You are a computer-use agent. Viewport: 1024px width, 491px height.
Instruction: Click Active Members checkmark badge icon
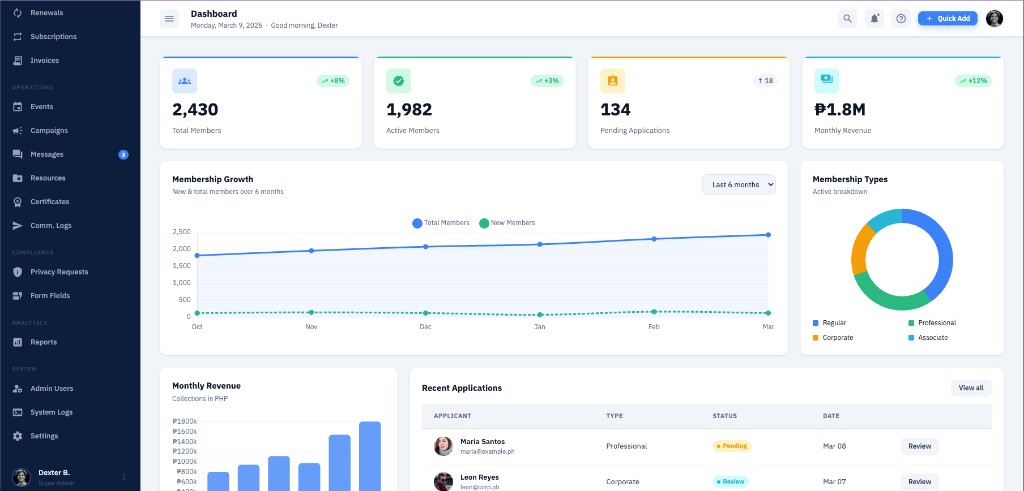[398, 81]
